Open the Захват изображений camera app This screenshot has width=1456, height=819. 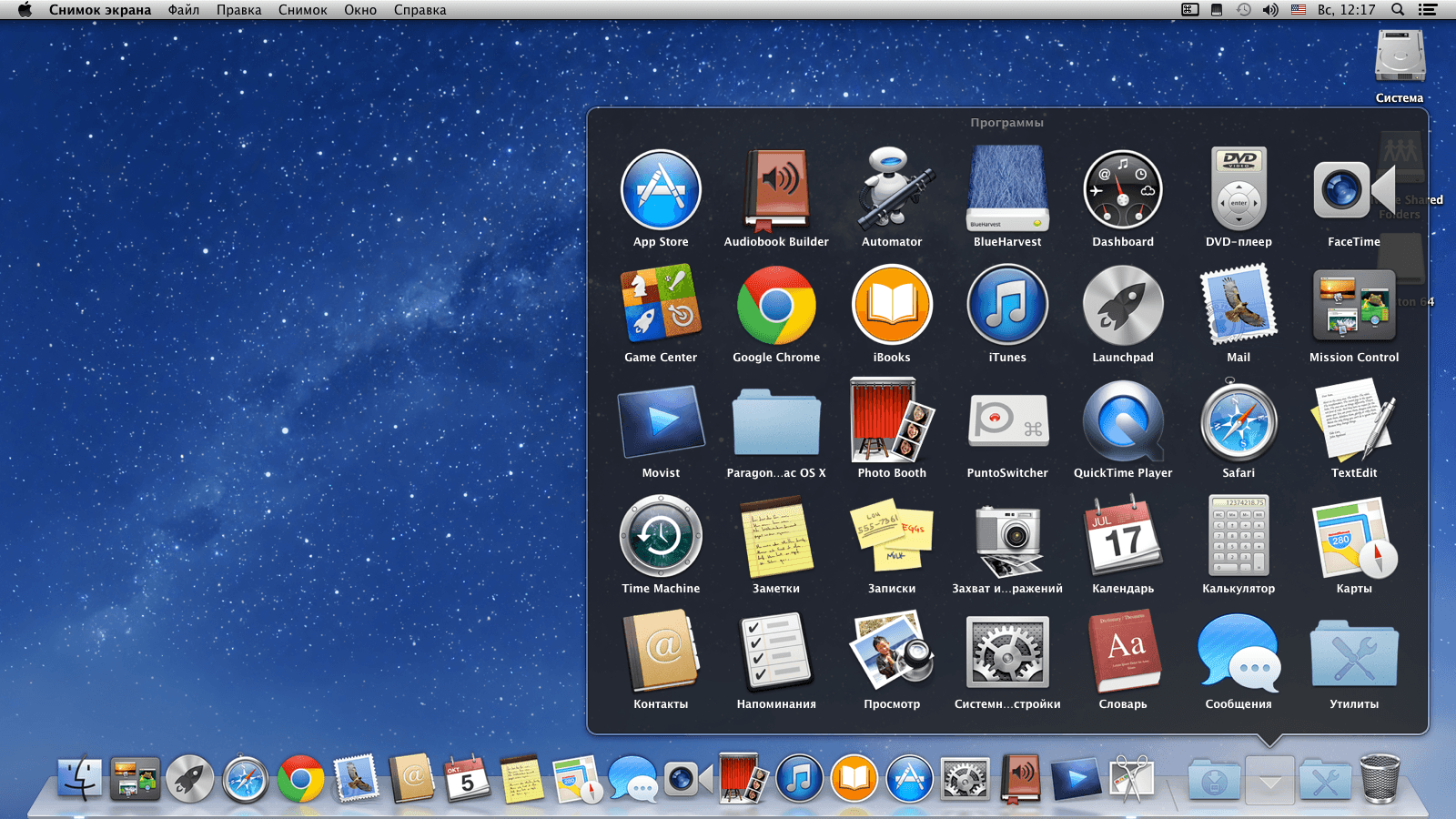(x=1007, y=541)
